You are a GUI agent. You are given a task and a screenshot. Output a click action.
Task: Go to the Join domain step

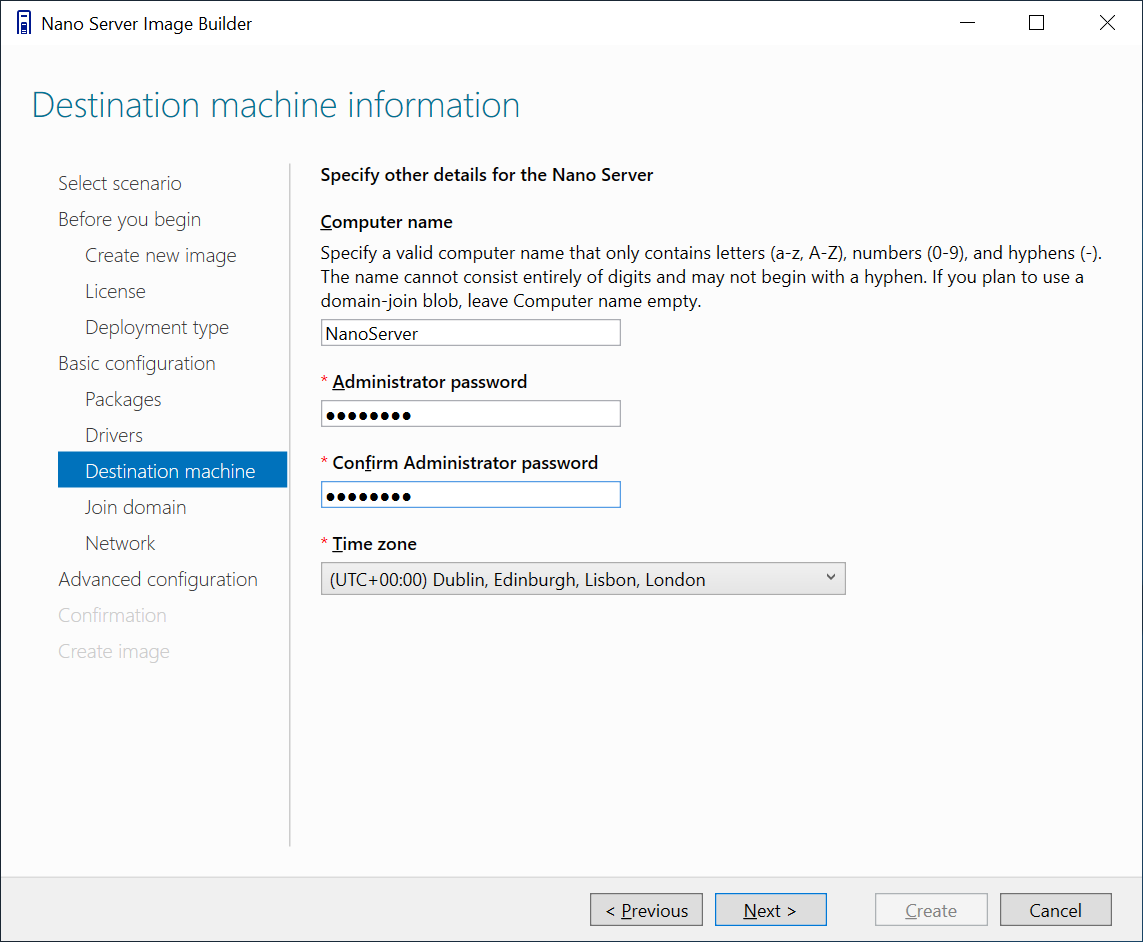click(135, 507)
